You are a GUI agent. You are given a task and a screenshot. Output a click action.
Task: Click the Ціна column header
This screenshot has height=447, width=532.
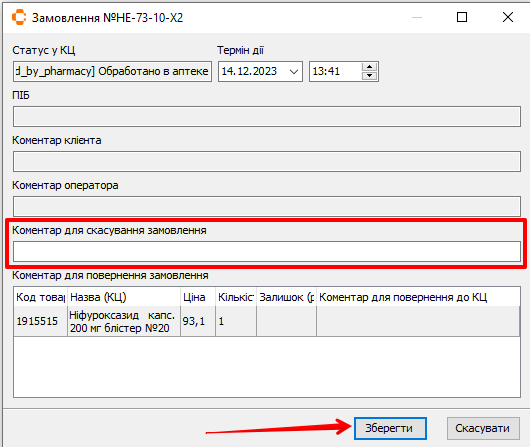pos(198,297)
